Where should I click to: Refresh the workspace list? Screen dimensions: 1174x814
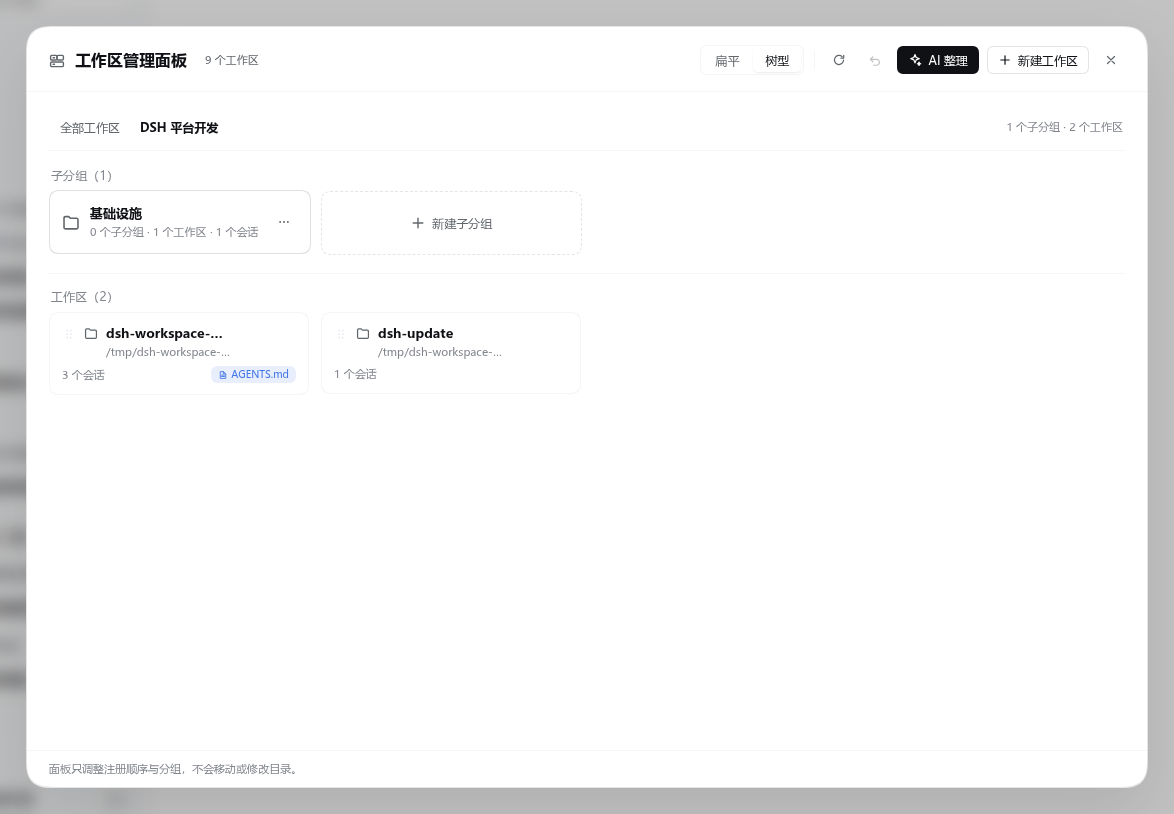click(839, 60)
